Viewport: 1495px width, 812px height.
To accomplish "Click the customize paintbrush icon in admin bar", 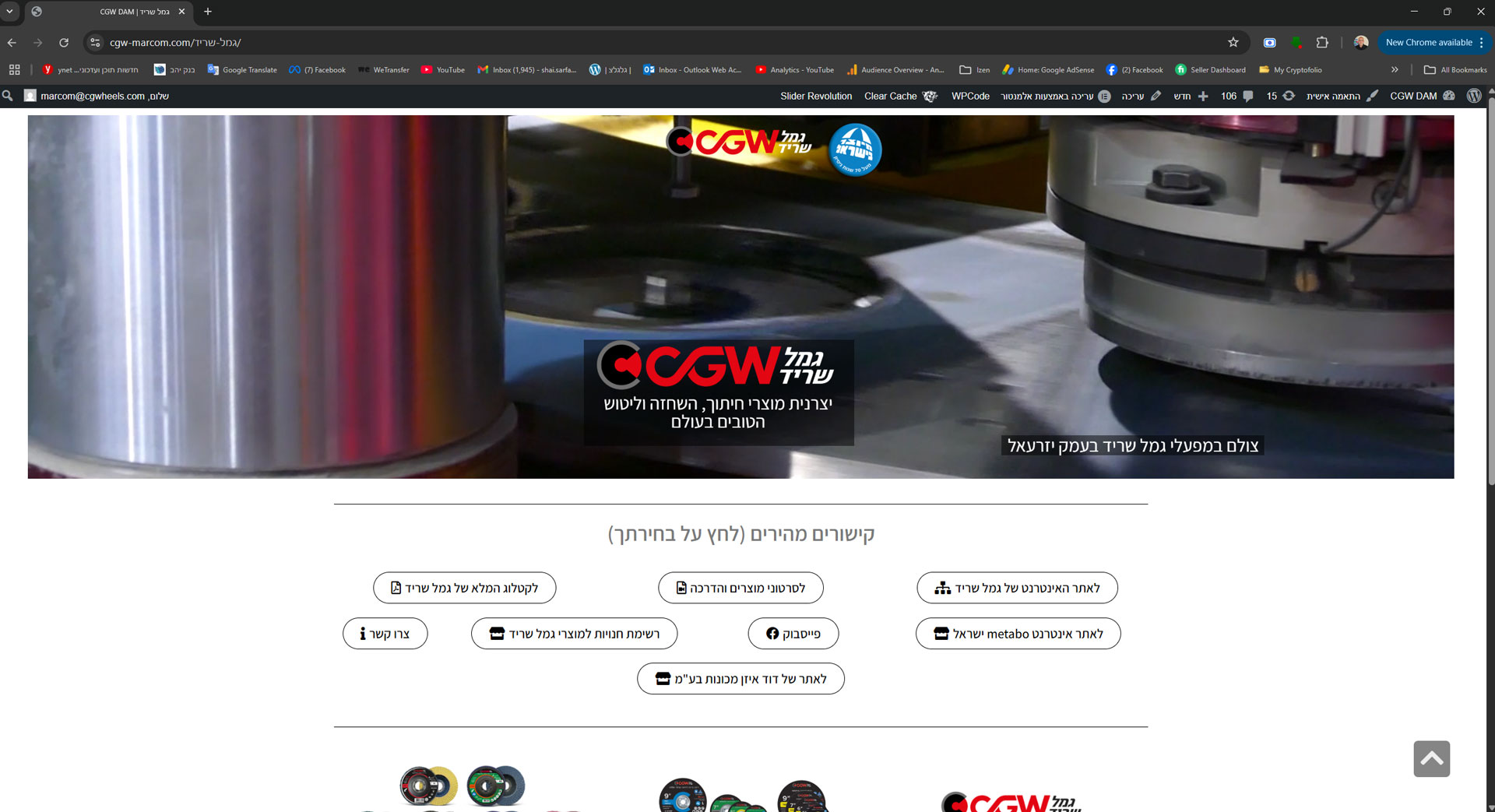I will pos(1373,96).
